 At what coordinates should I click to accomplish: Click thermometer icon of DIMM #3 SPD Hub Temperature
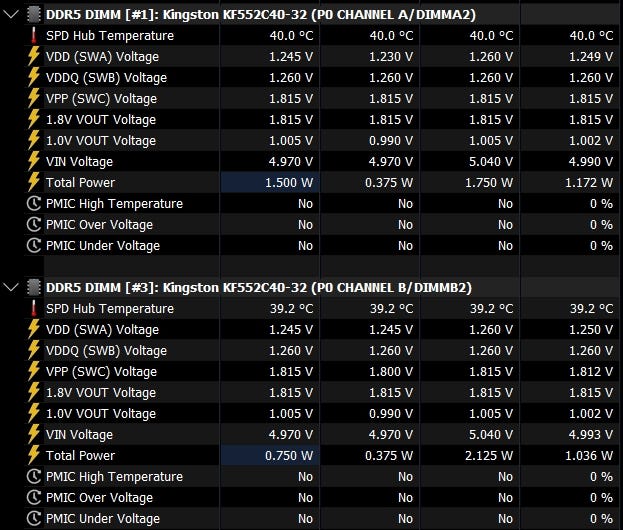(x=34, y=308)
